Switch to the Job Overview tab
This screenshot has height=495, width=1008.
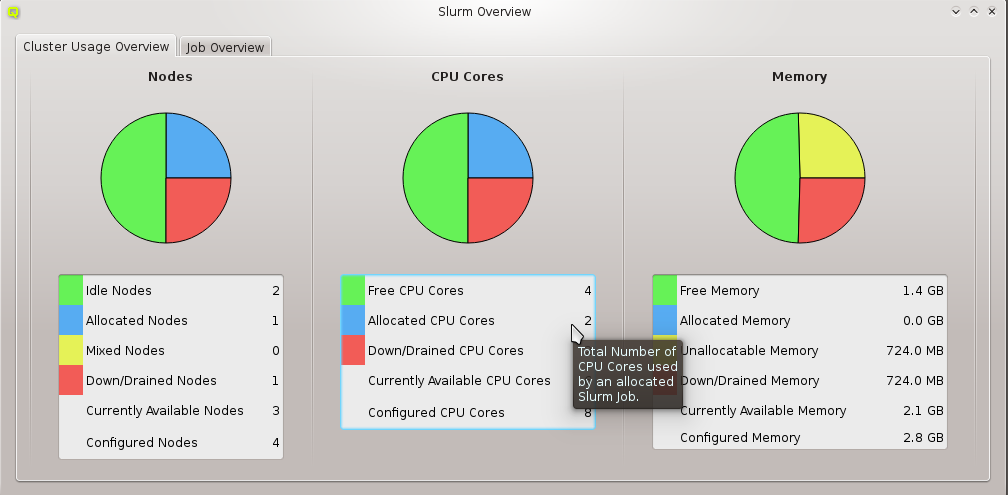(x=225, y=47)
